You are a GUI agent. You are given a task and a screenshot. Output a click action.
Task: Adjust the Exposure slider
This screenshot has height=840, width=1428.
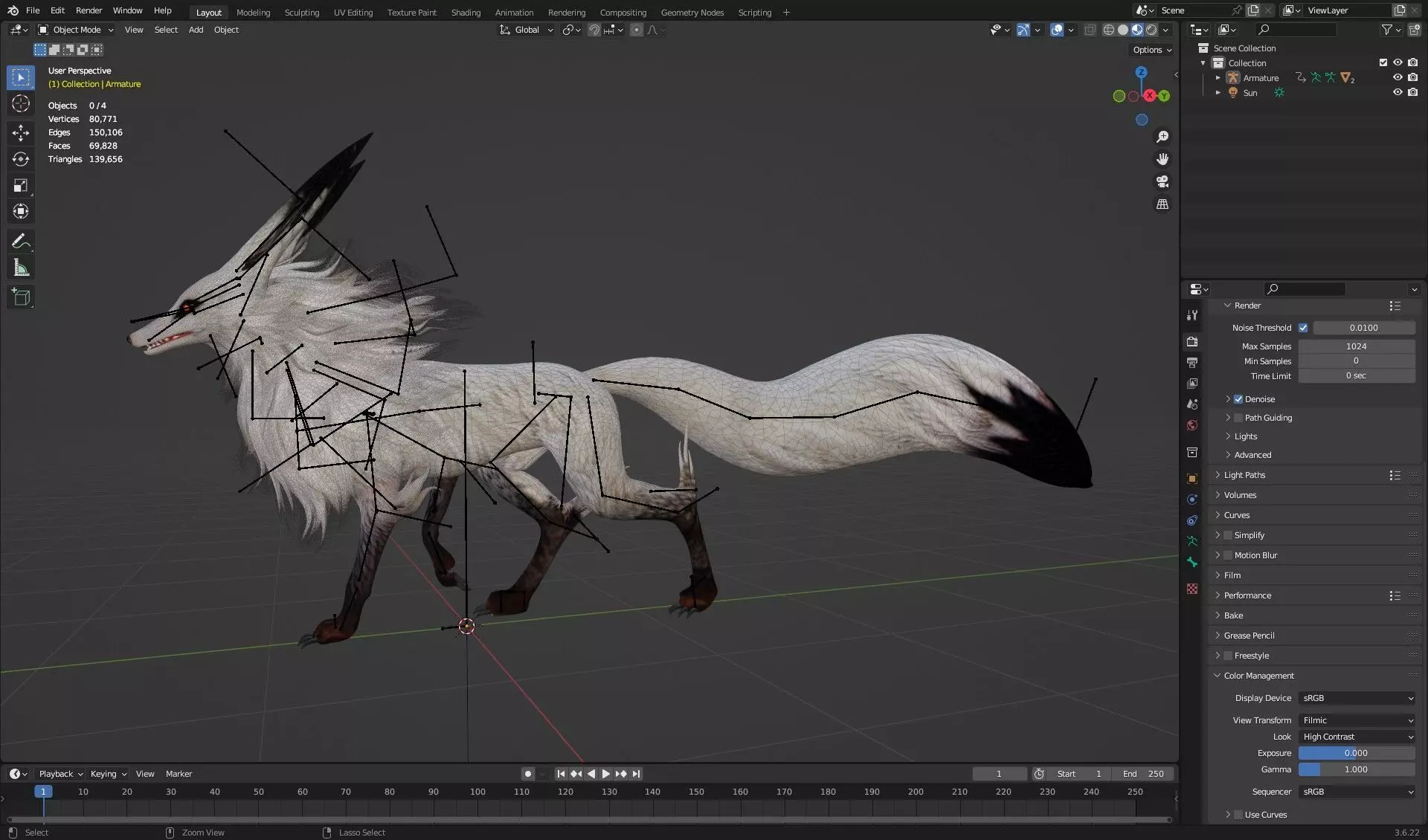(1357, 753)
